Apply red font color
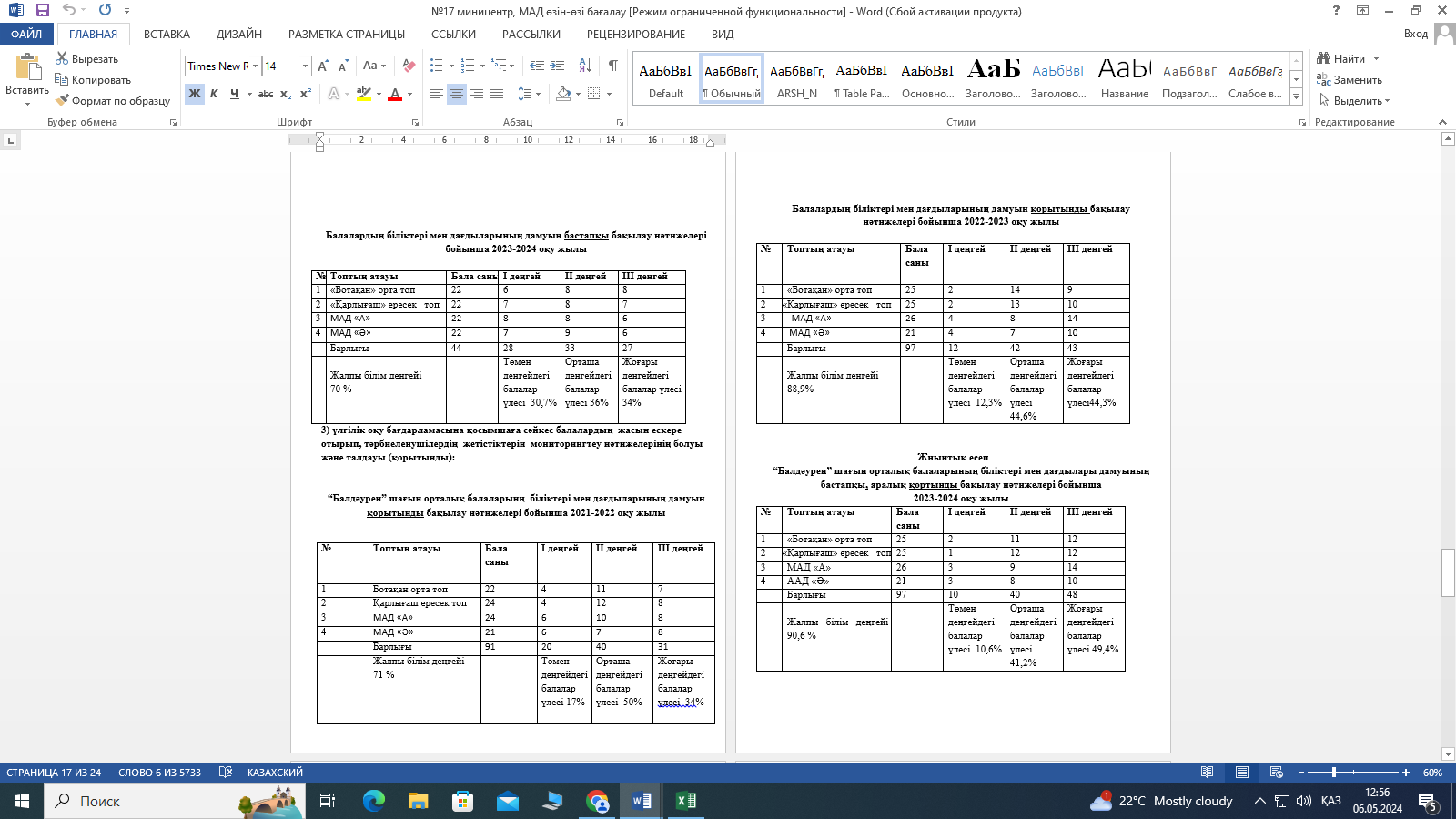Image resolution: width=1456 pixels, height=819 pixels. 394,94
